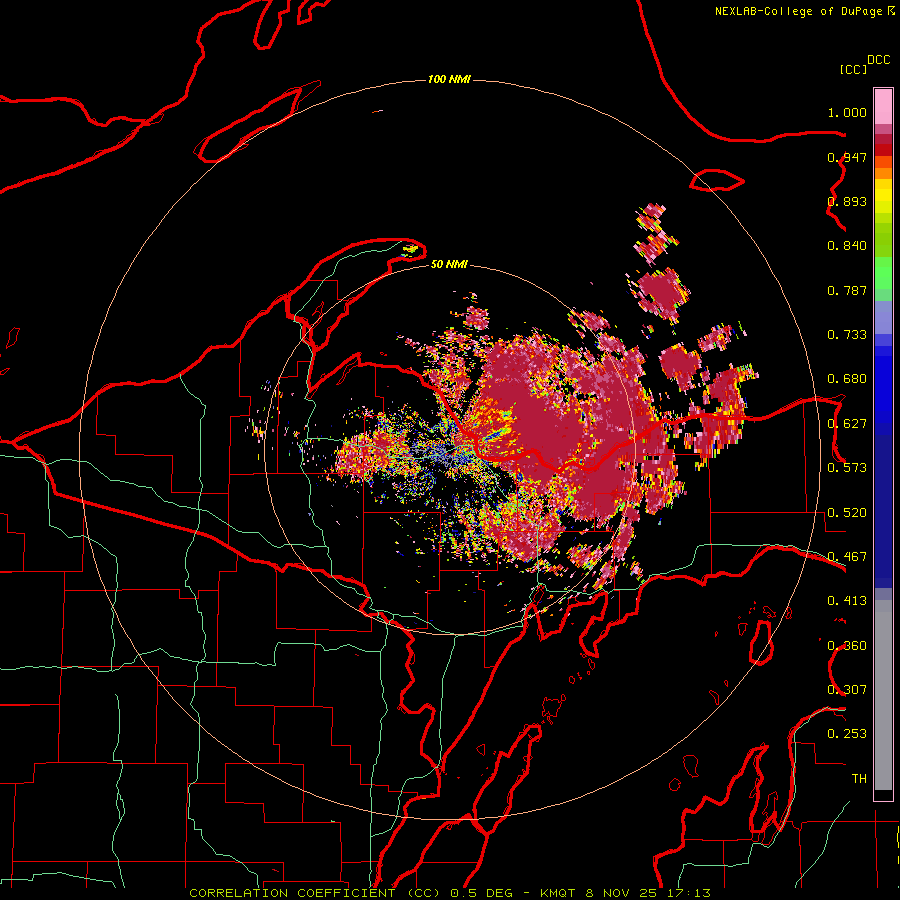
Task: Click the 0.627 color scale value
Action: [x=847, y=424]
